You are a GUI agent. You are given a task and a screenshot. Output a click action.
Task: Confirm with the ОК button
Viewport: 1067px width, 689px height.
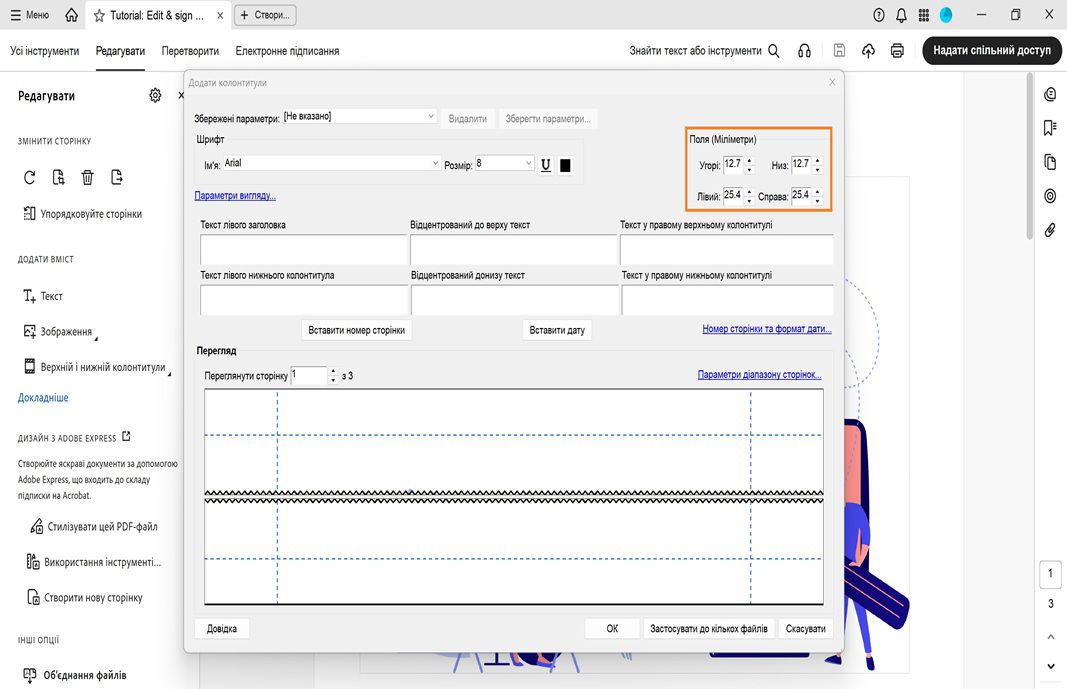[x=612, y=628]
